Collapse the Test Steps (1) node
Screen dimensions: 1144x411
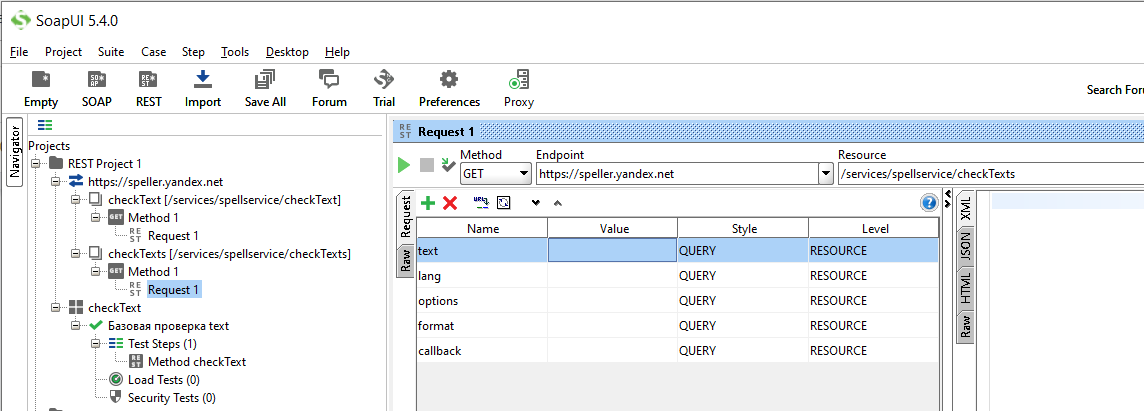(x=94, y=343)
